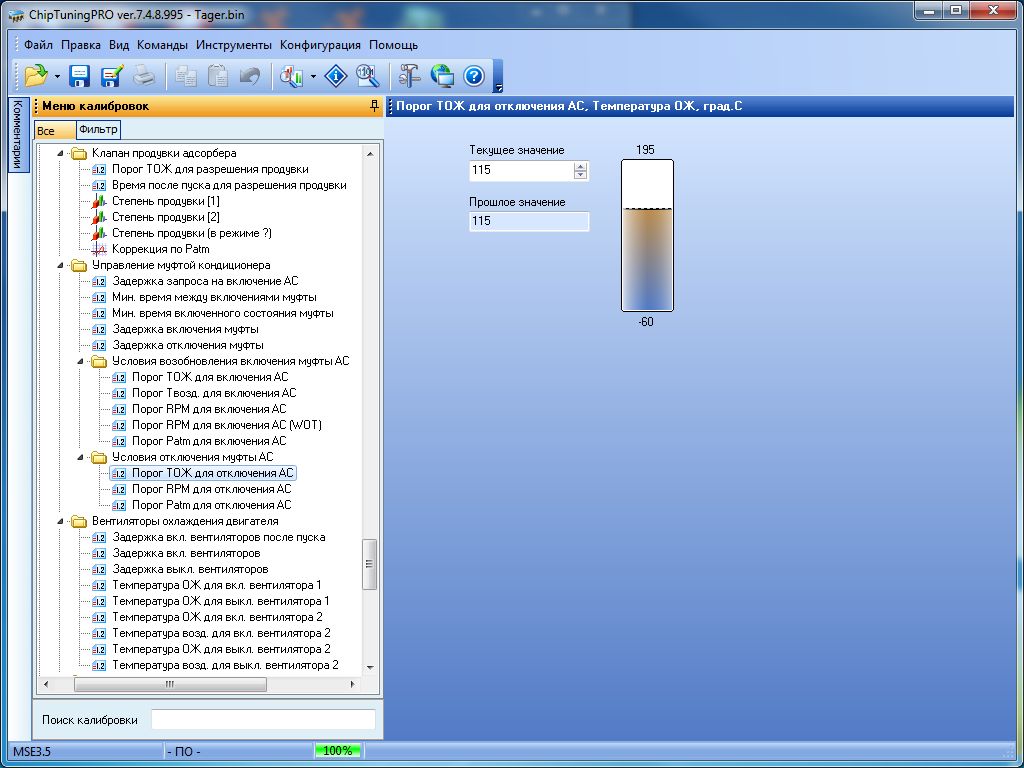Image resolution: width=1024 pixels, height=768 pixels.
Task: Collapse the Вентиляторы охлаждения двигателя folder
Action: tap(59, 521)
